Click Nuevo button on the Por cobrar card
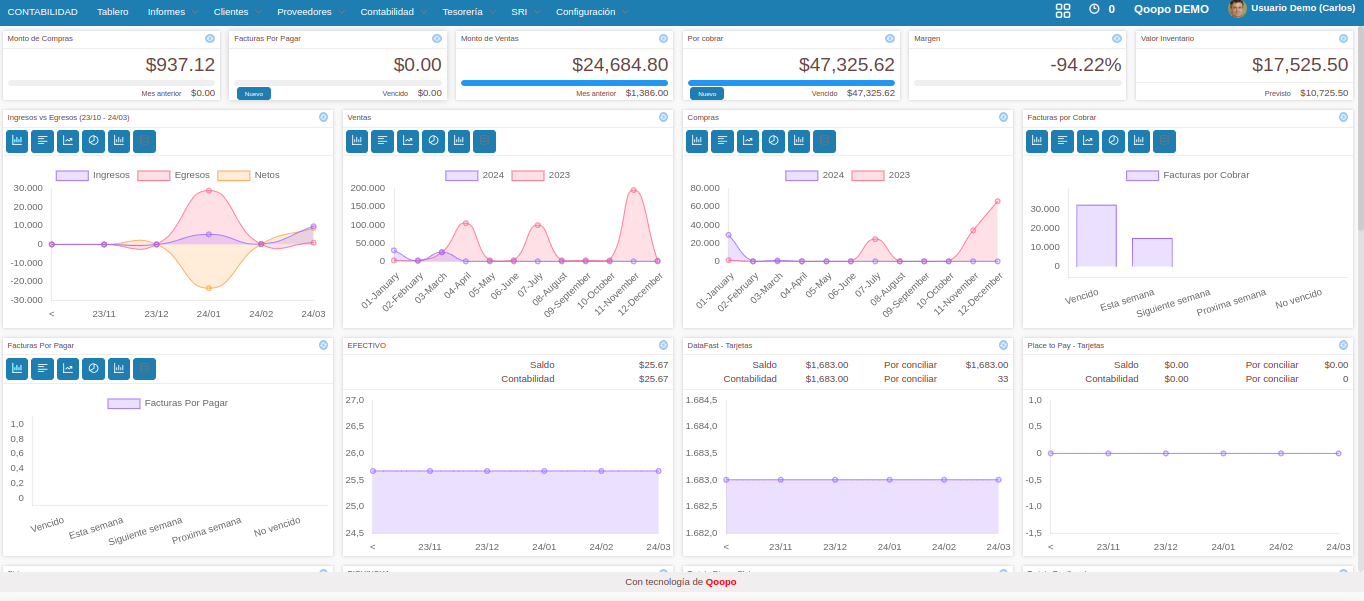The height and width of the screenshot is (601, 1364). 707,93
